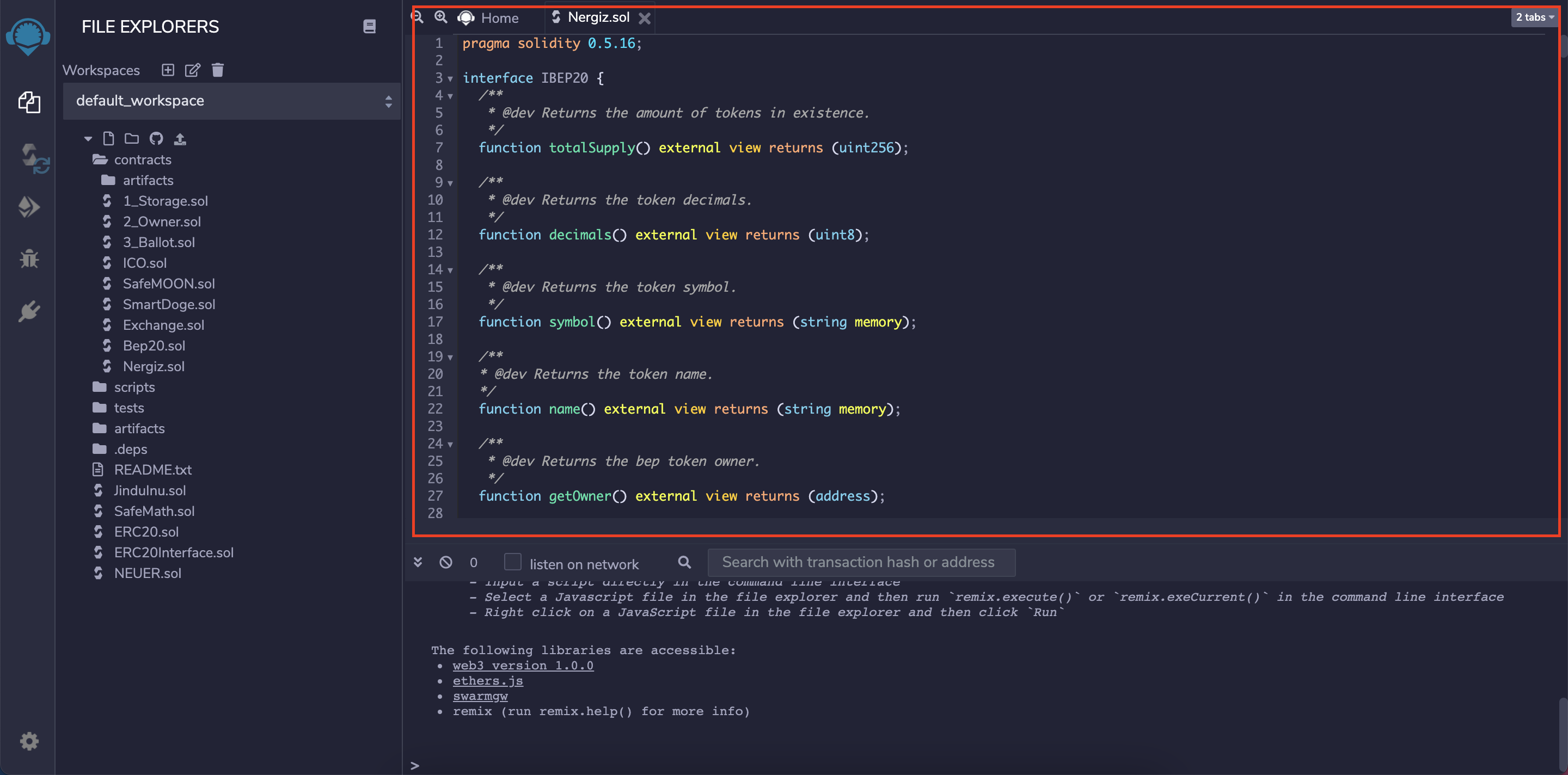Open SafeMath.sol file
The height and width of the screenshot is (775, 1568).
click(144, 511)
